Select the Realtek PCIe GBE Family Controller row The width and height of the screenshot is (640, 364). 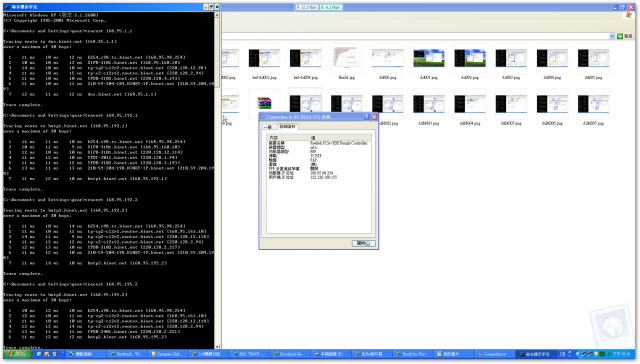(x=319, y=143)
